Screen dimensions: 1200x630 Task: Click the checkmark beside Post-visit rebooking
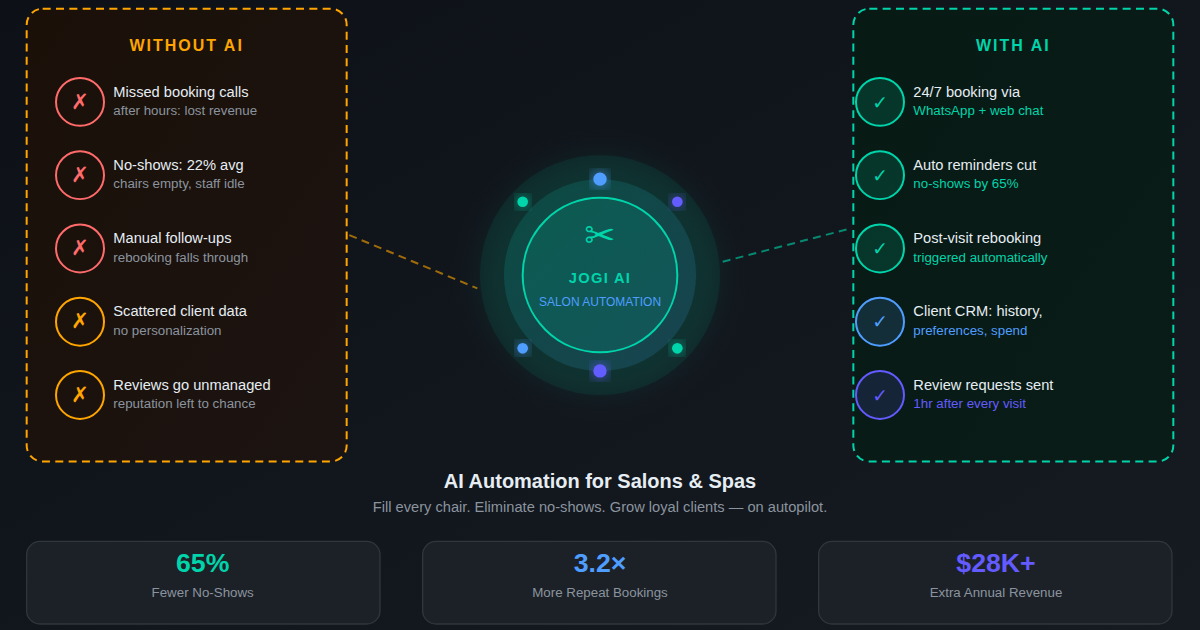[x=880, y=248]
